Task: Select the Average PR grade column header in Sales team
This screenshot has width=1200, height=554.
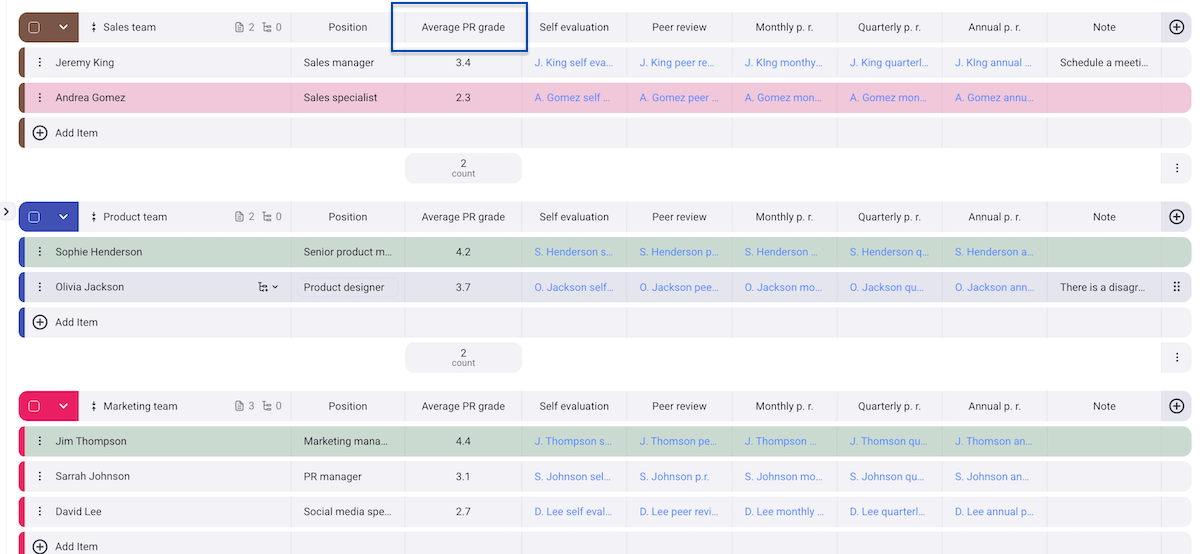Action: [463, 27]
